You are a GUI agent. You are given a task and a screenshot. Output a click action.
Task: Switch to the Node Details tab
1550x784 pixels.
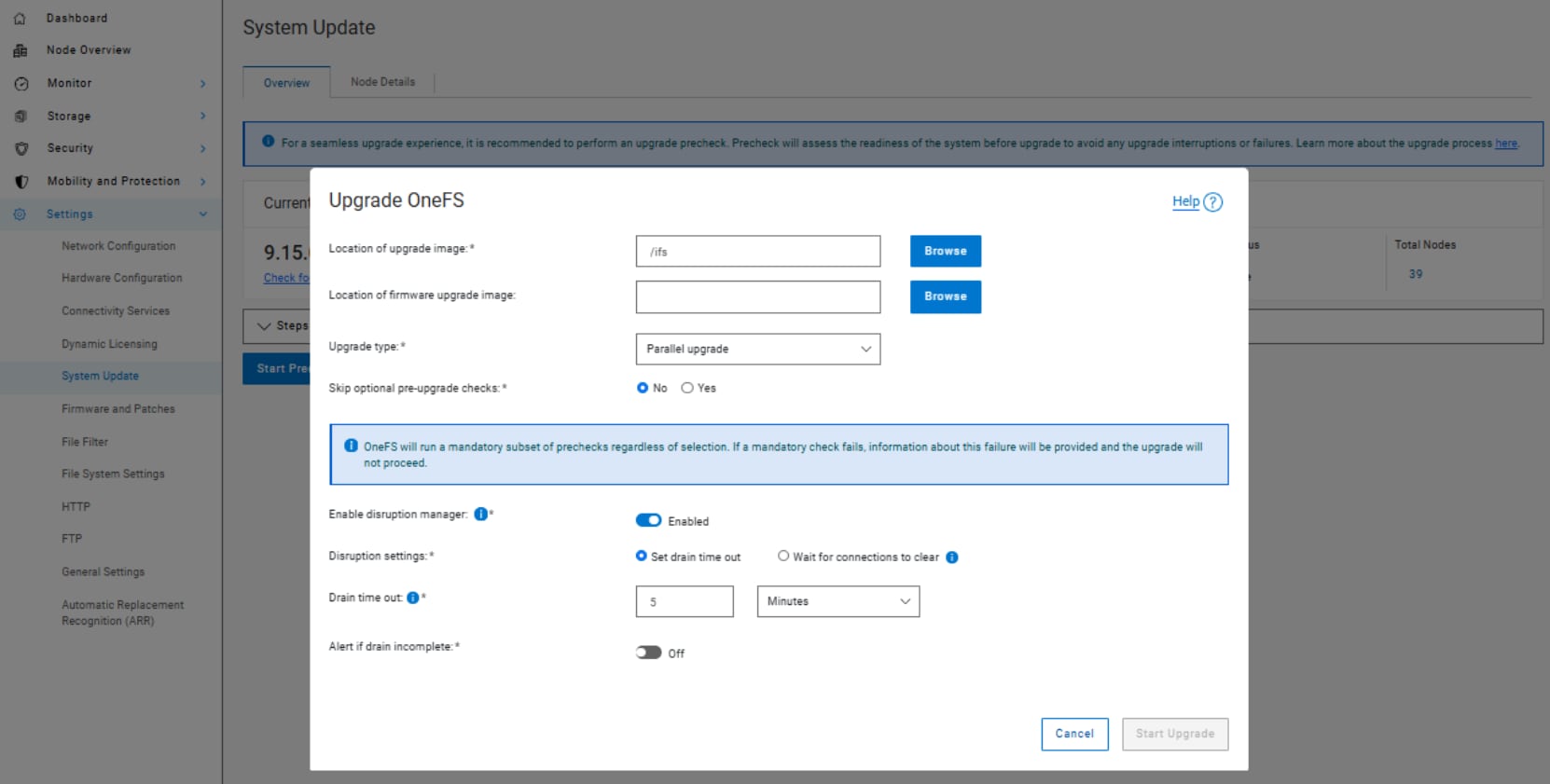pyautogui.click(x=382, y=82)
